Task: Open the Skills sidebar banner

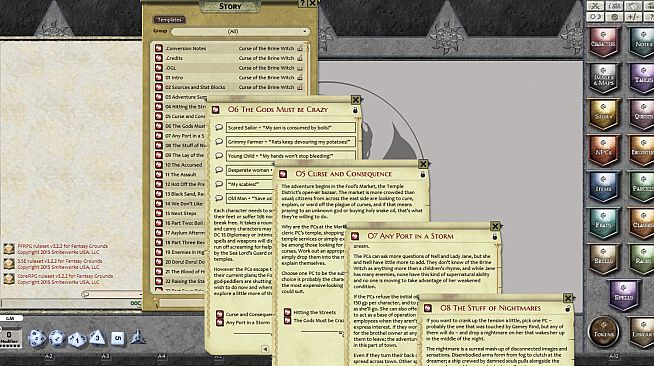Action: 603,259
